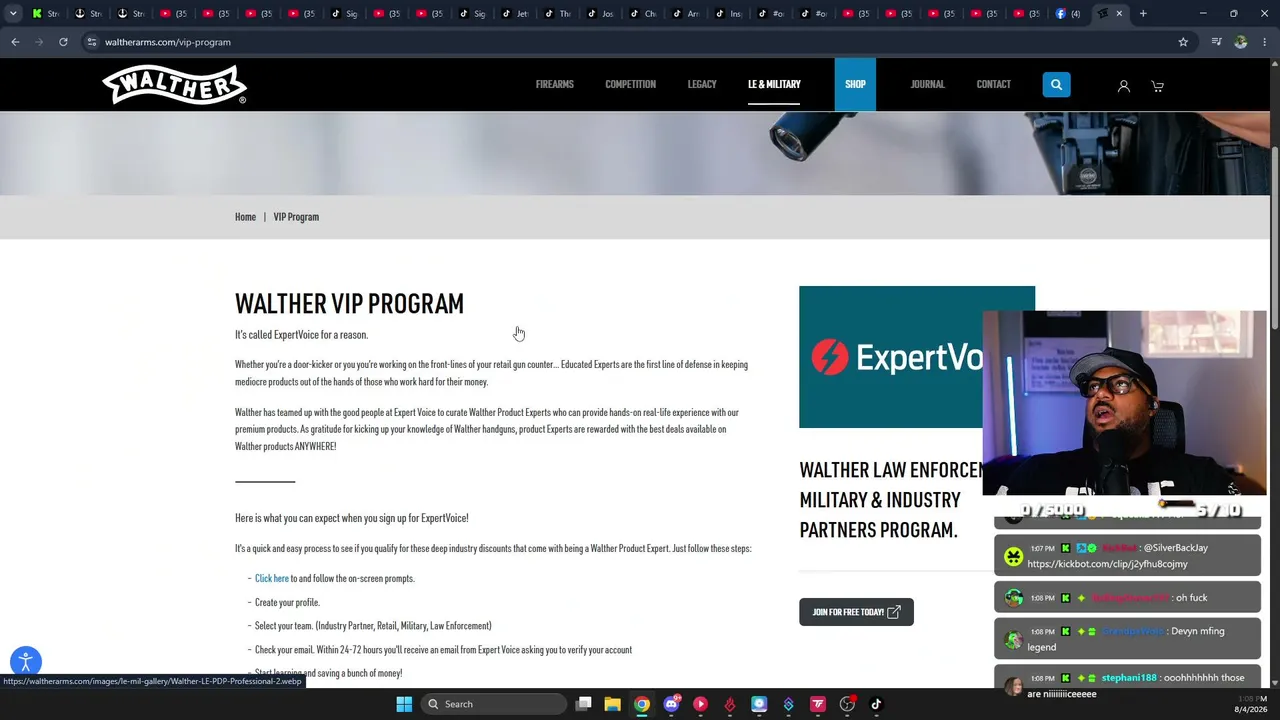1280x720 pixels.
Task: Open the red play-button app on taskbar
Action: pos(700,704)
